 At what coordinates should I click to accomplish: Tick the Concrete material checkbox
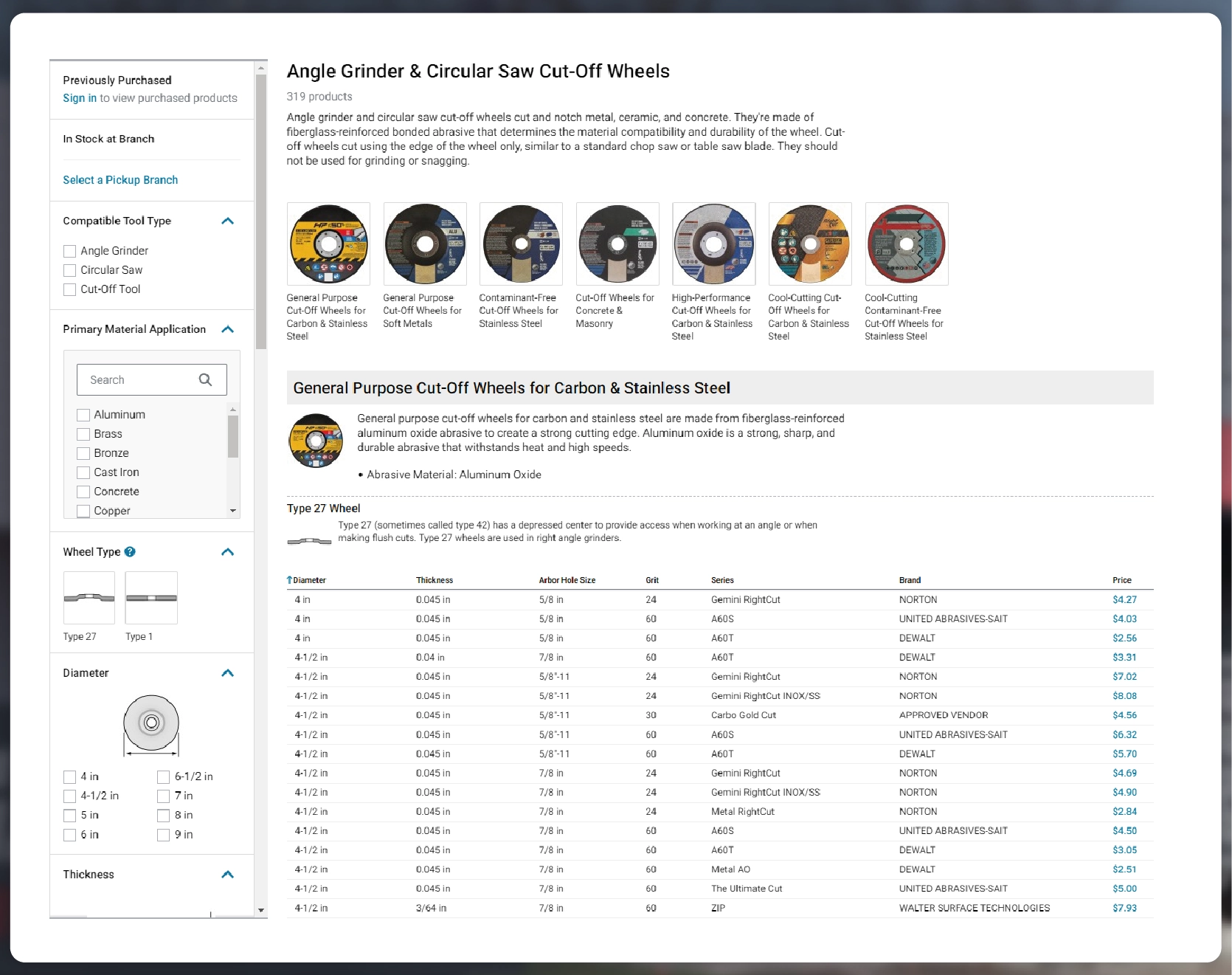[83, 492]
